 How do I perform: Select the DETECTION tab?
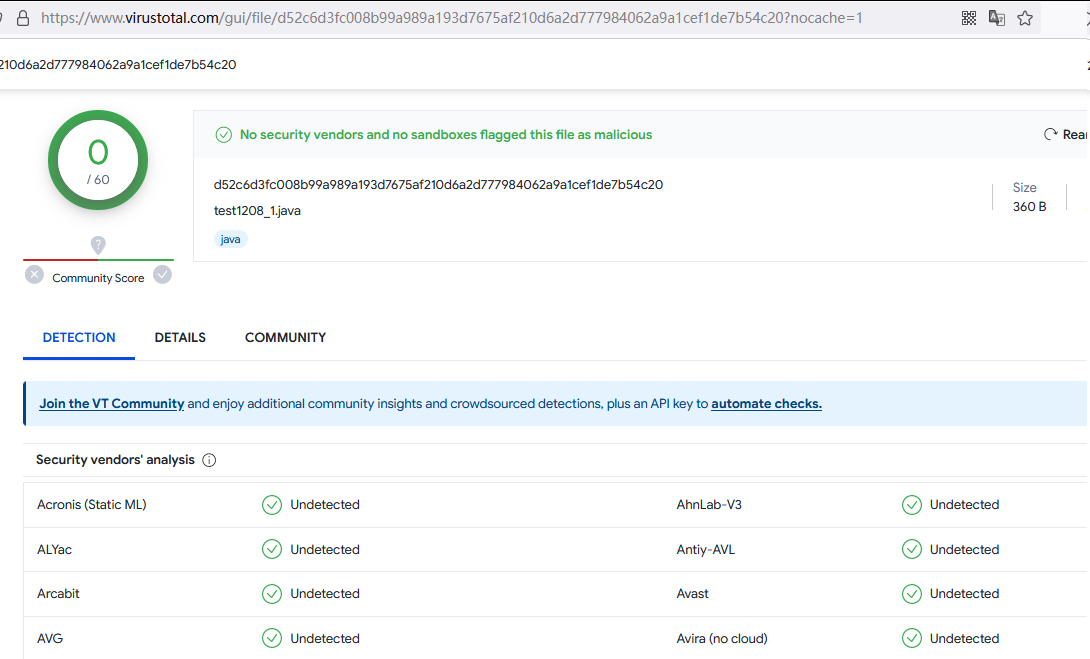(79, 338)
